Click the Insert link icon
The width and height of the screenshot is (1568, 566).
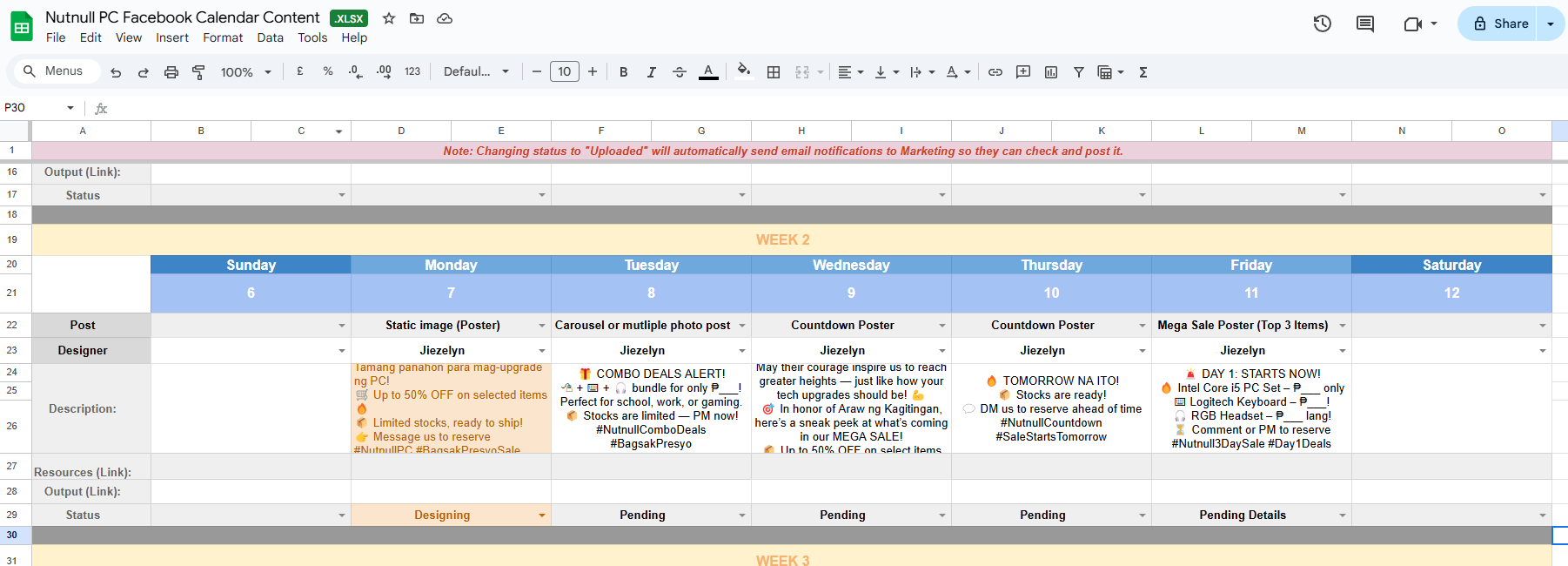(x=995, y=72)
